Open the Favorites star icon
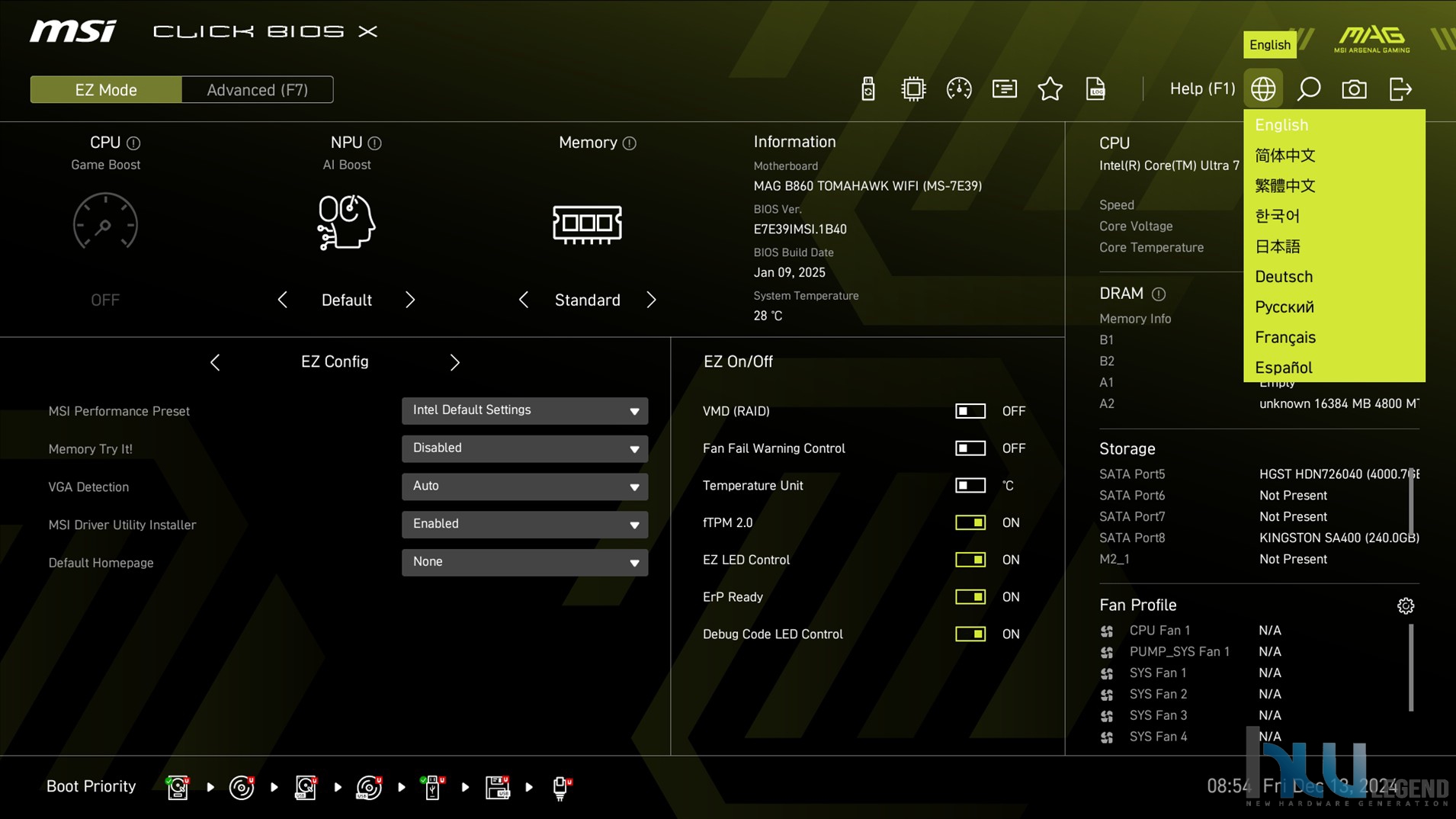The image size is (1456, 819). point(1050,89)
